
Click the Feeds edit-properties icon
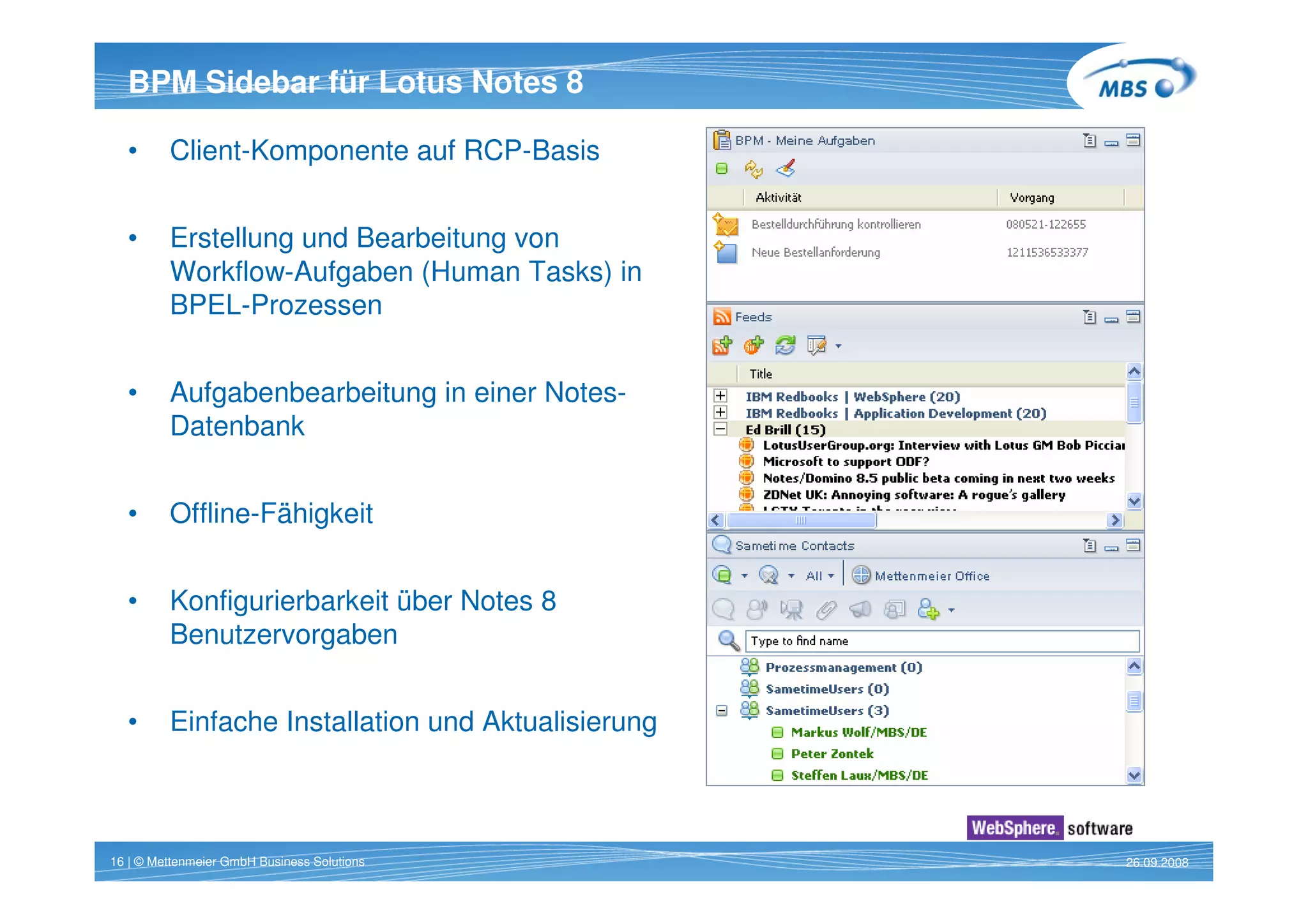[817, 345]
